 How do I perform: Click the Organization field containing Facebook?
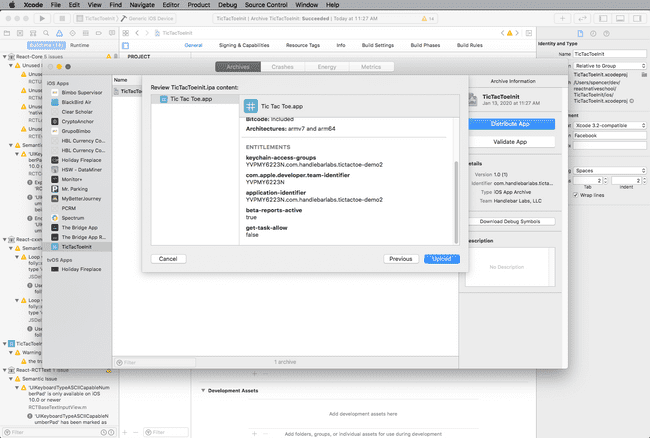tap(609, 136)
